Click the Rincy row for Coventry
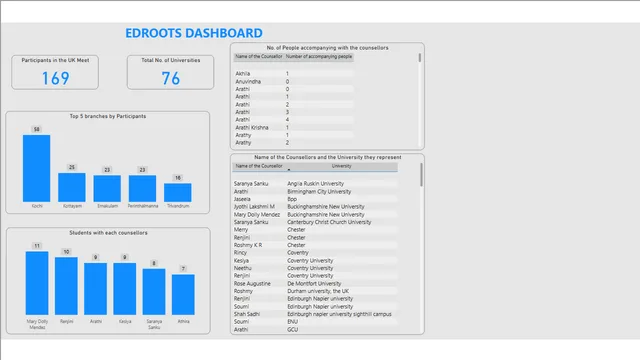Image resolution: width=640 pixels, height=360 pixels. [x=315, y=253]
